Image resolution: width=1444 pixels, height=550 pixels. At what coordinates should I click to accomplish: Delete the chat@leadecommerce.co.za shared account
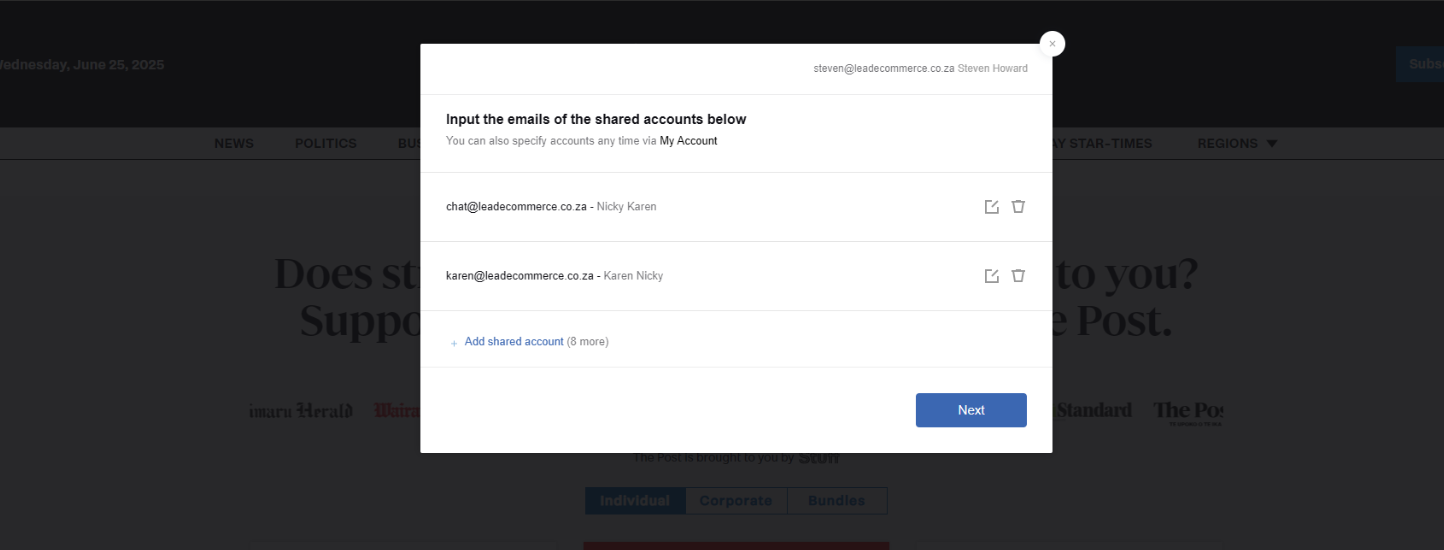tap(1018, 207)
